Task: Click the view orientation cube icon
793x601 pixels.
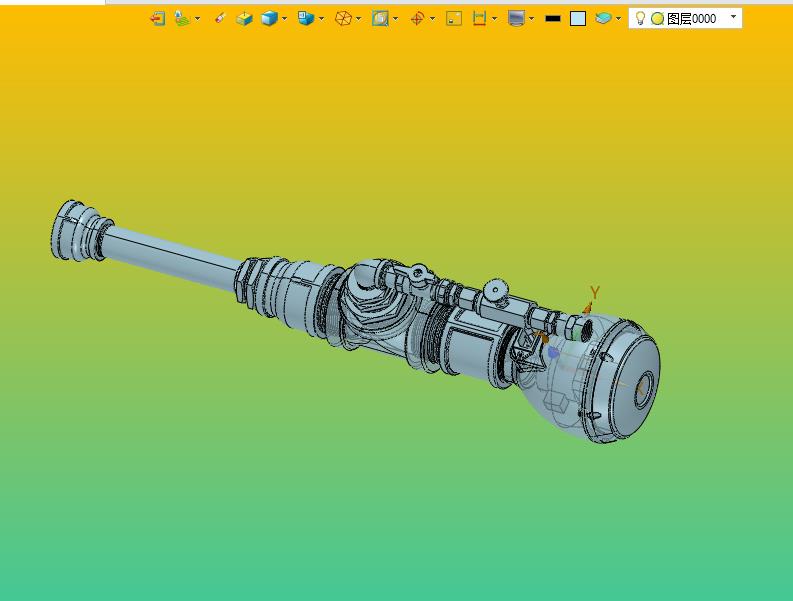Action: 305,18
